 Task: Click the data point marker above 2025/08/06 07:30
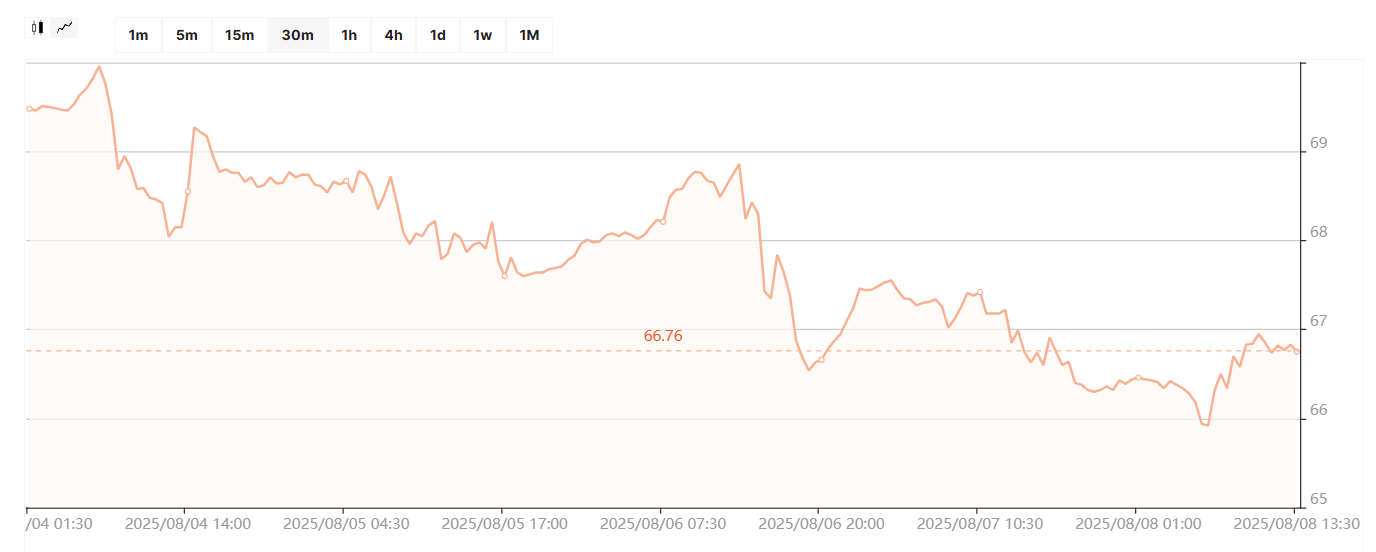click(663, 221)
